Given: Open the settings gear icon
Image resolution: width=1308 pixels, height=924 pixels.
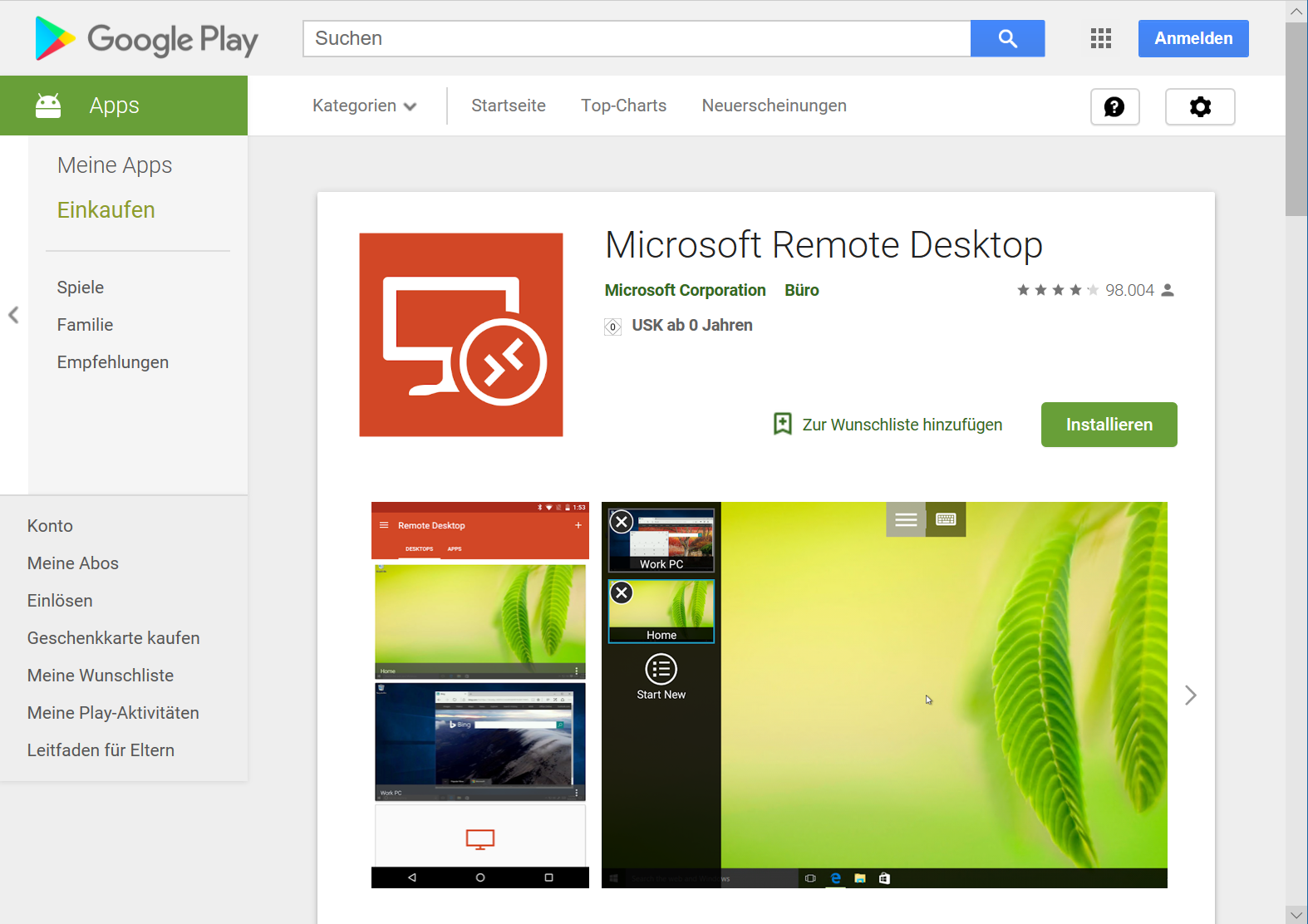Looking at the screenshot, I should pyautogui.click(x=1200, y=106).
